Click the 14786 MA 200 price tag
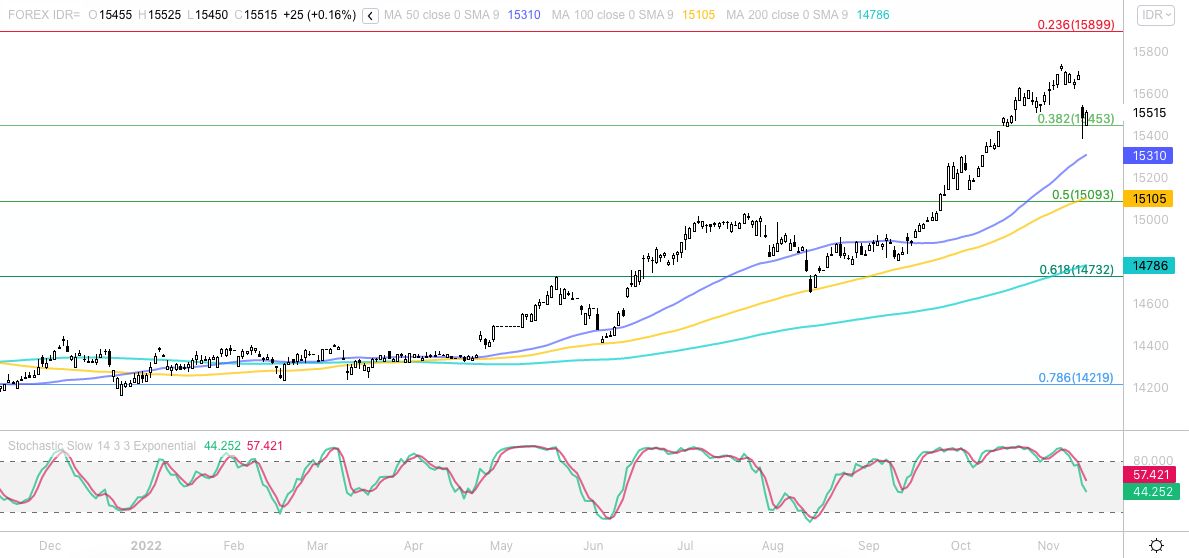 coord(1147,265)
